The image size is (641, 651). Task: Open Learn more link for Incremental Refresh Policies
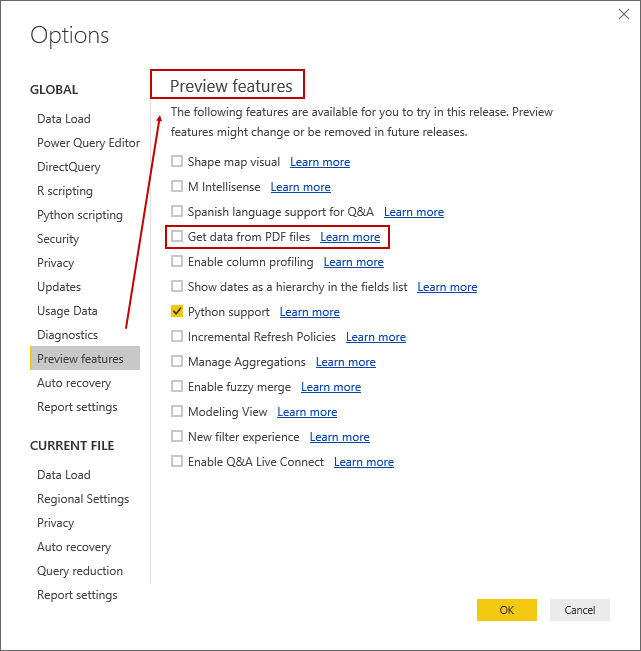tap(376, 337)
